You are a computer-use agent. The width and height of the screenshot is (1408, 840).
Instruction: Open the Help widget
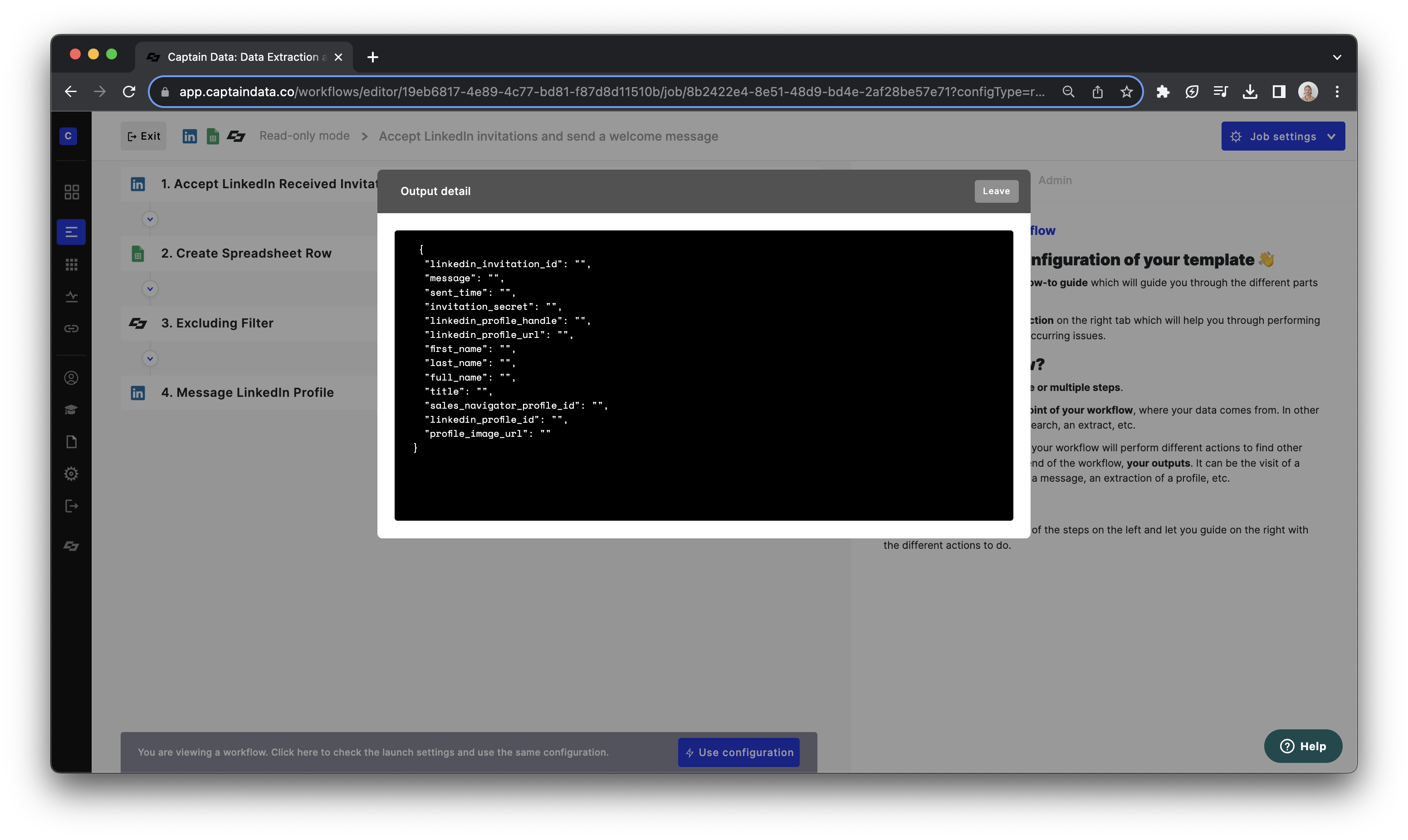[x=1303, y=746]
